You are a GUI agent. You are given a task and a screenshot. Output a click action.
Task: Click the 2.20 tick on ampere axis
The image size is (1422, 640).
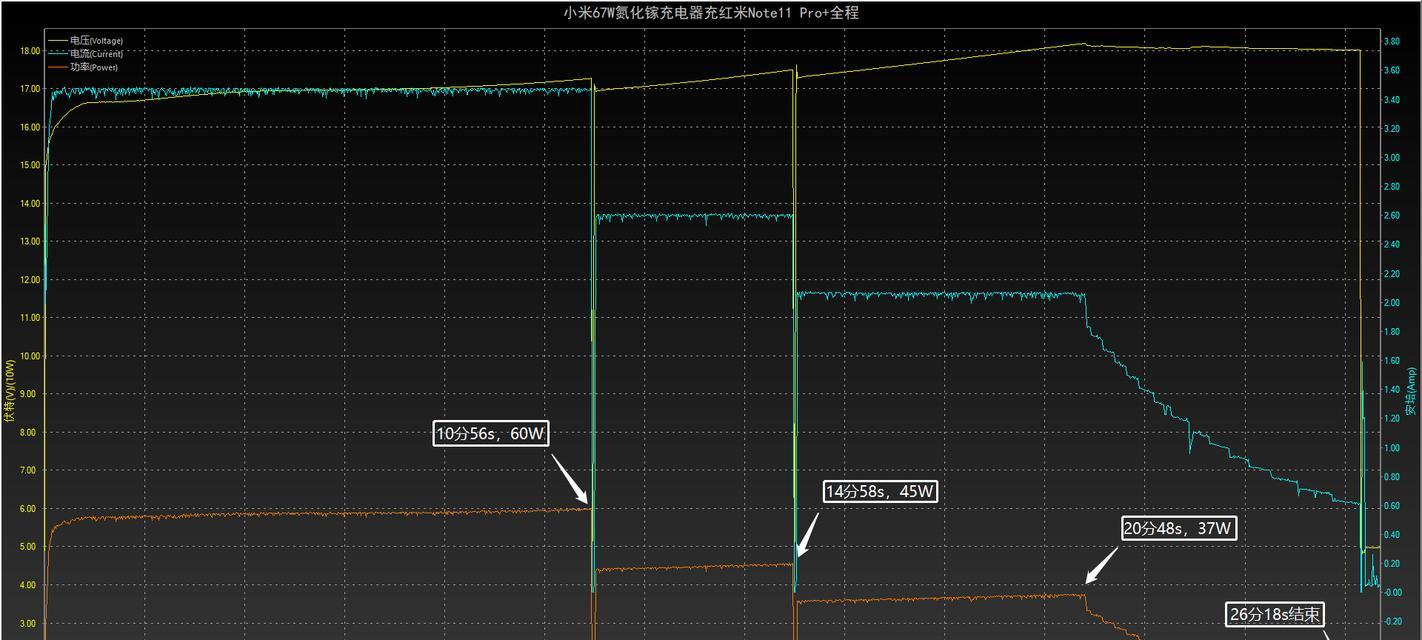click(x=1391, y=273)
